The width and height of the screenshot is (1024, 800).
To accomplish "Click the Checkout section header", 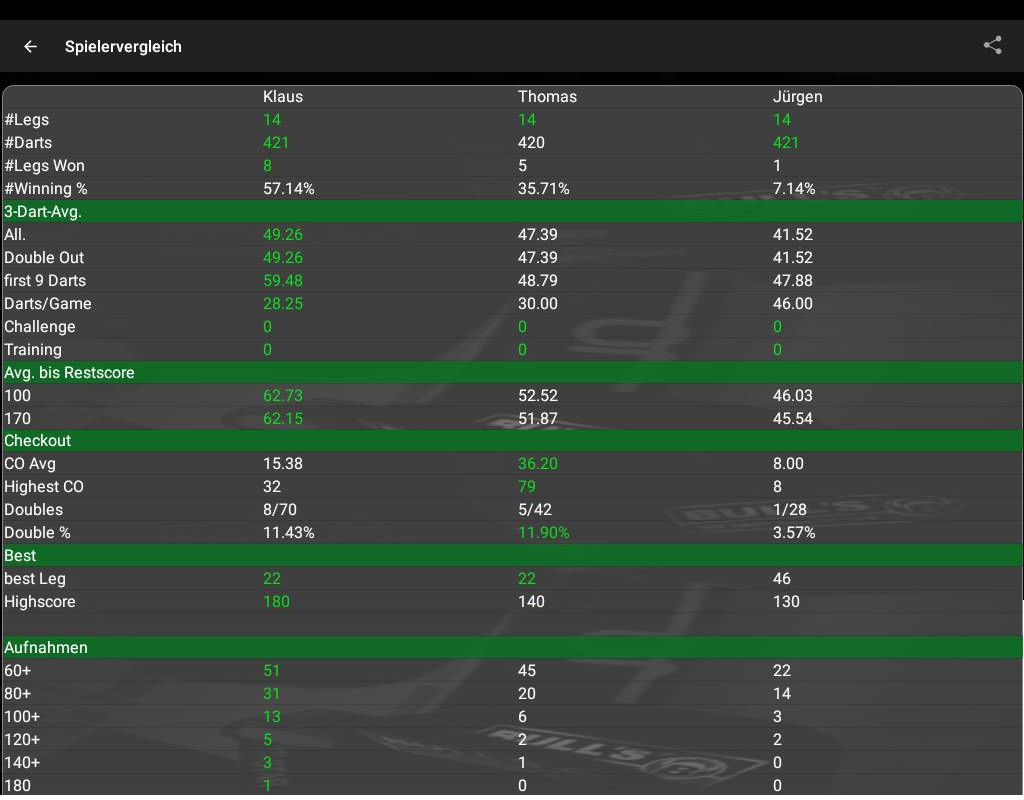I will tap(38, 440).
